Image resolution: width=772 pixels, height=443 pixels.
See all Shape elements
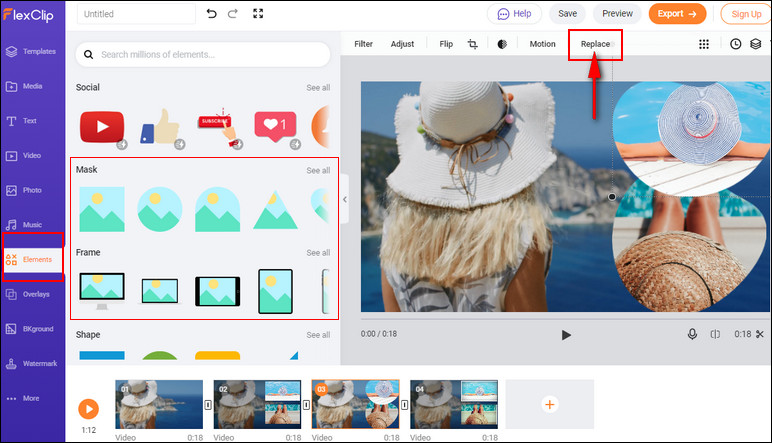coord(318,335)
